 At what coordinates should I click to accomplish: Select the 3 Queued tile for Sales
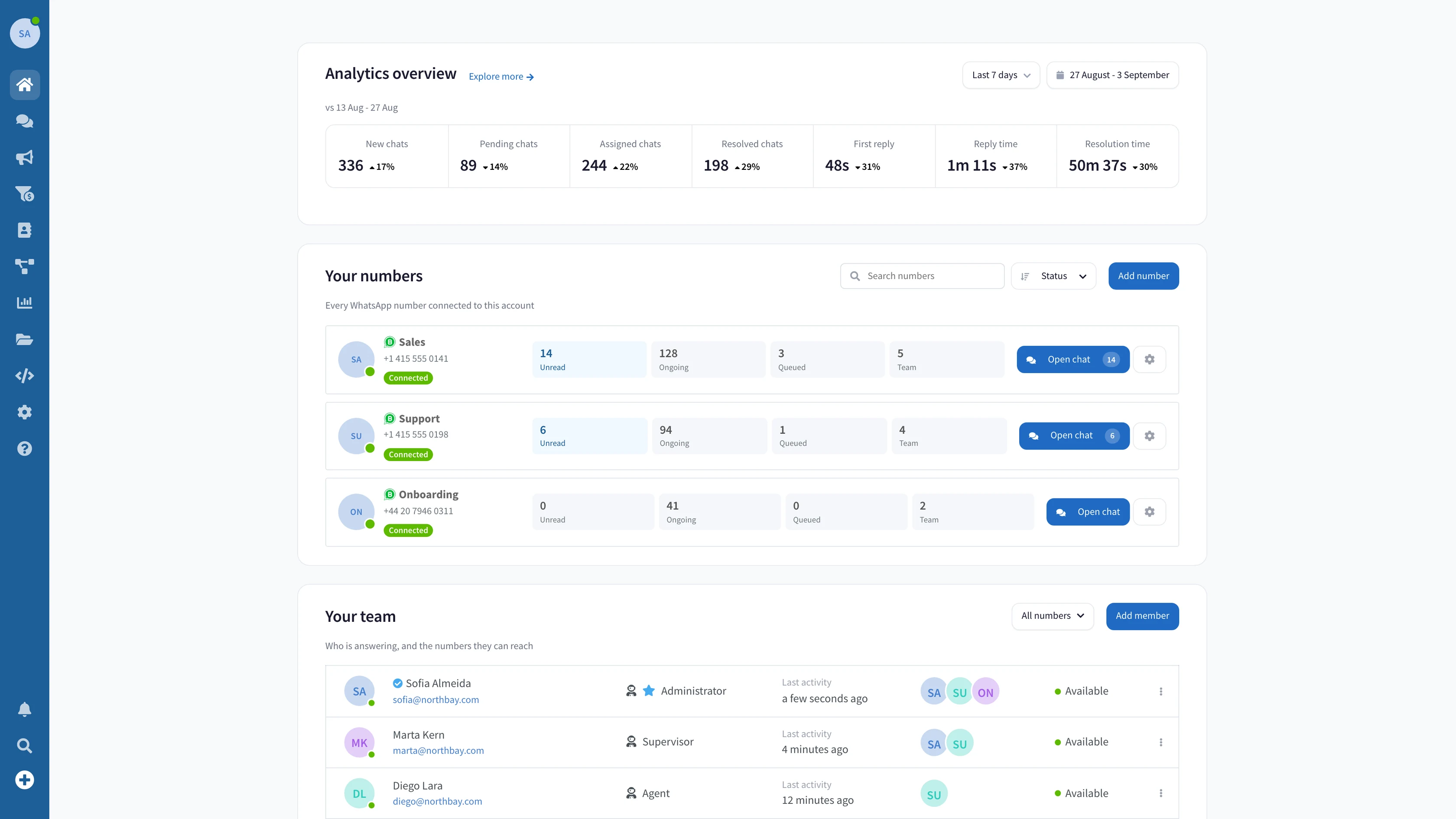(x=828, y=360)
